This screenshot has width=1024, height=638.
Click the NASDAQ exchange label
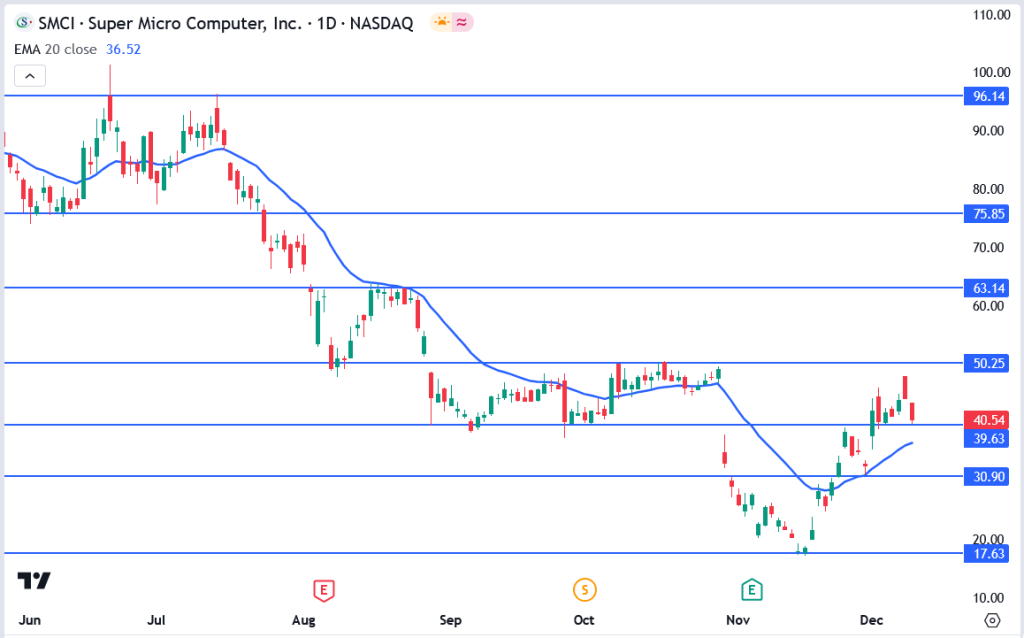click(x=381, y=22)
